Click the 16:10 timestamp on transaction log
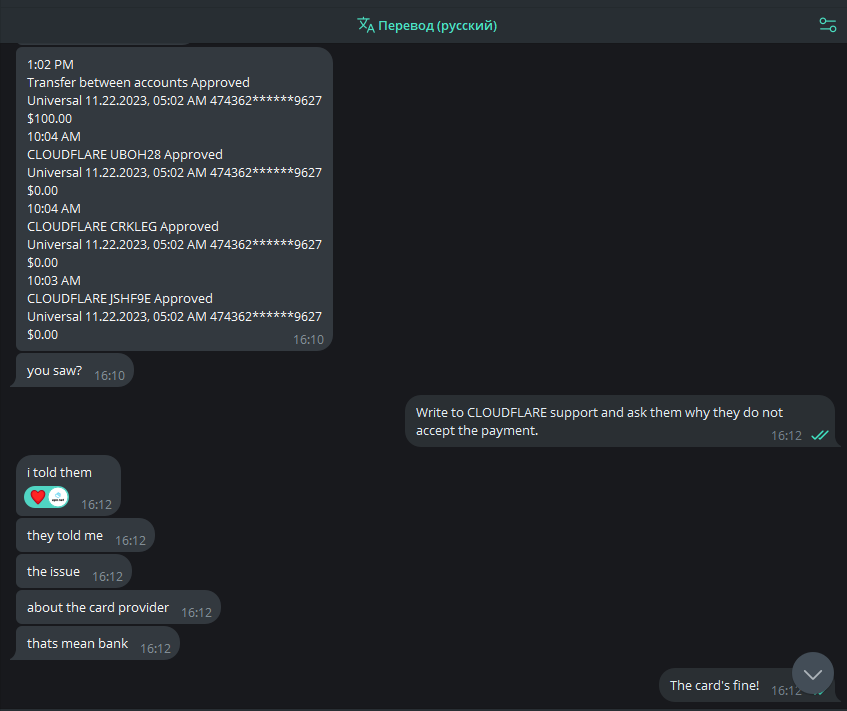This screenshot has width=847, height=711. pyautogui.click(x=308, y=340)
